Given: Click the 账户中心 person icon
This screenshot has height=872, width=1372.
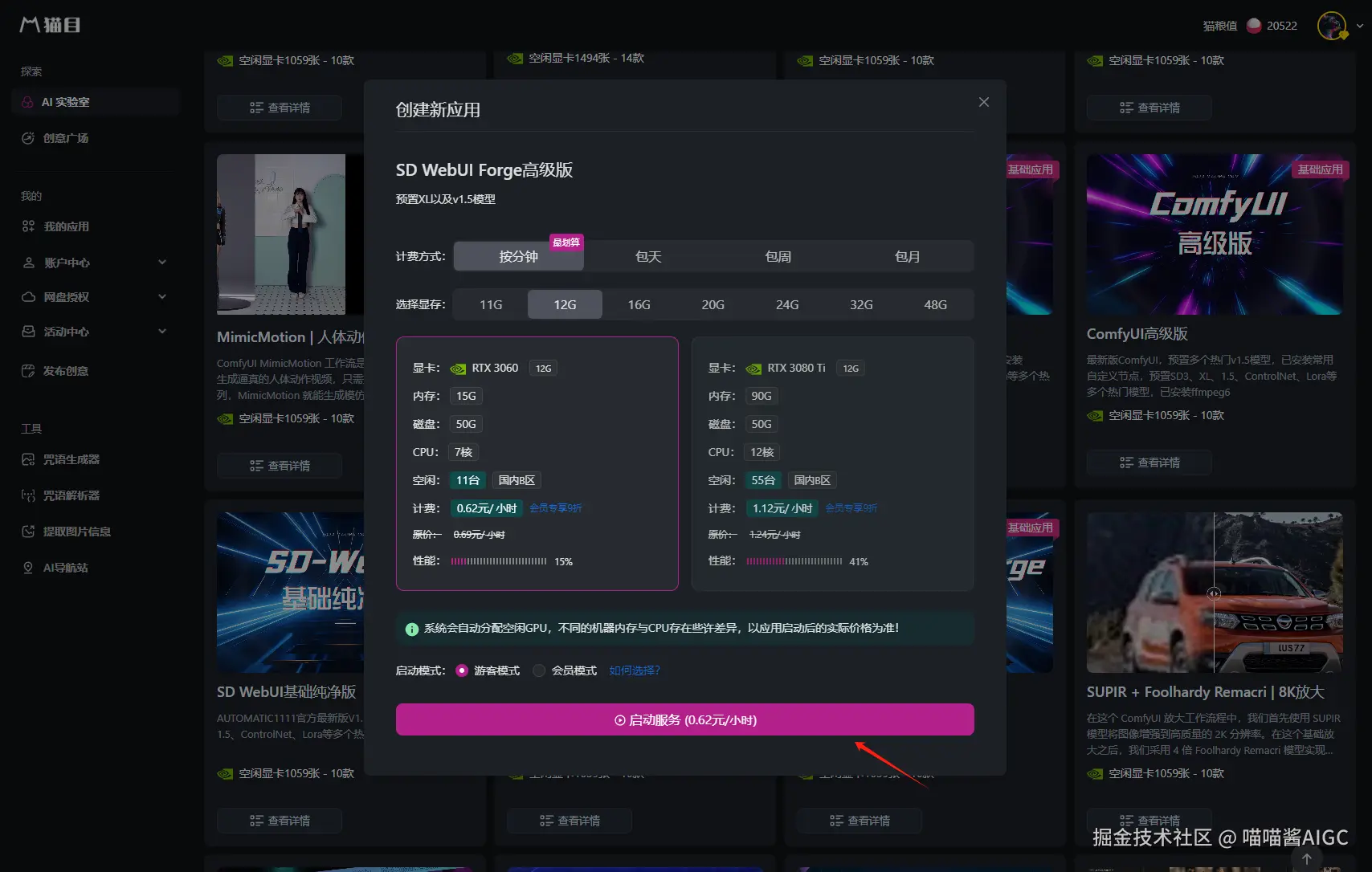Looking at the screenshot, I should (x=28, y=263).
